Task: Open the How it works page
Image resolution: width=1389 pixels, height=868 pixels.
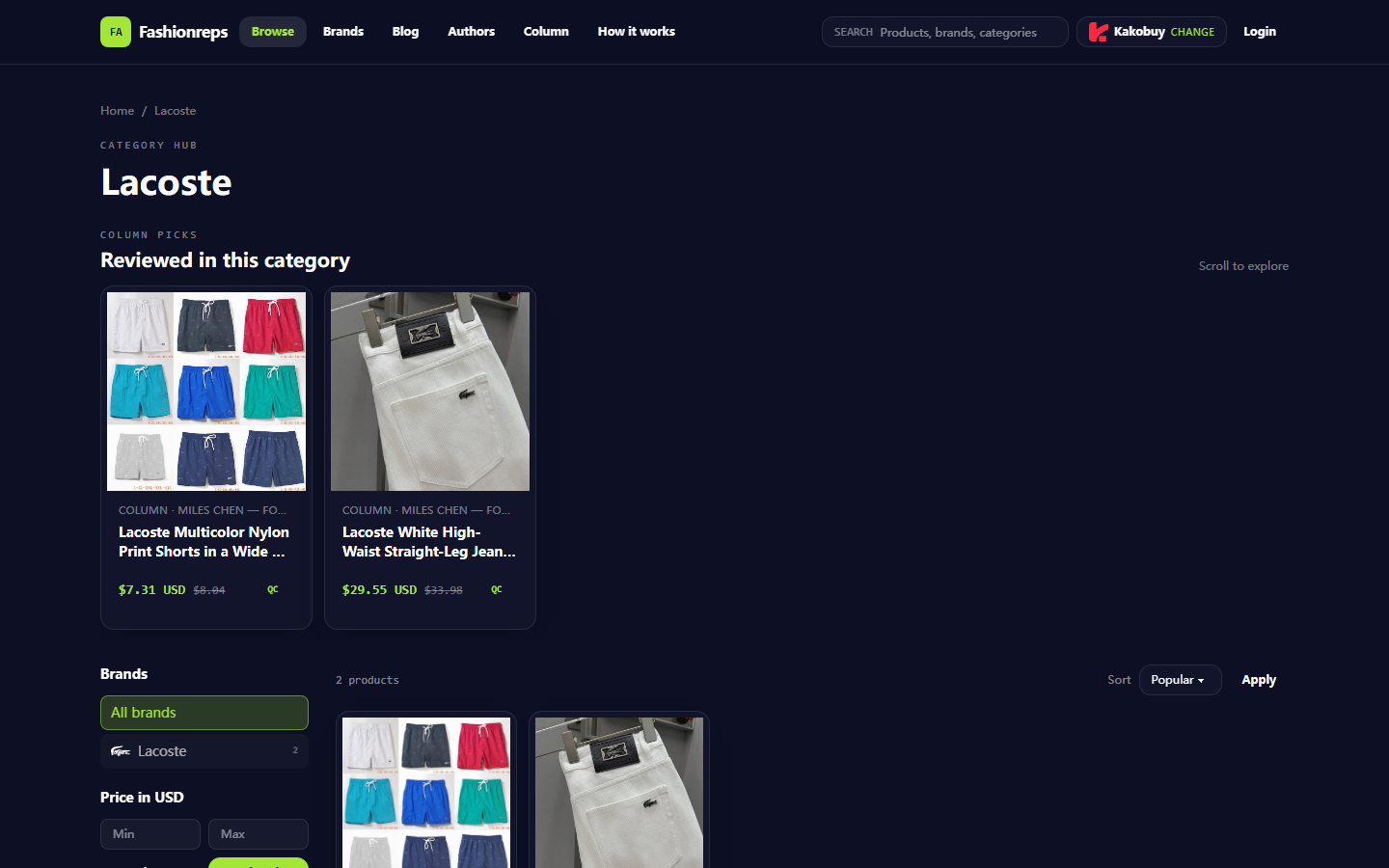Action: [637, 32]
